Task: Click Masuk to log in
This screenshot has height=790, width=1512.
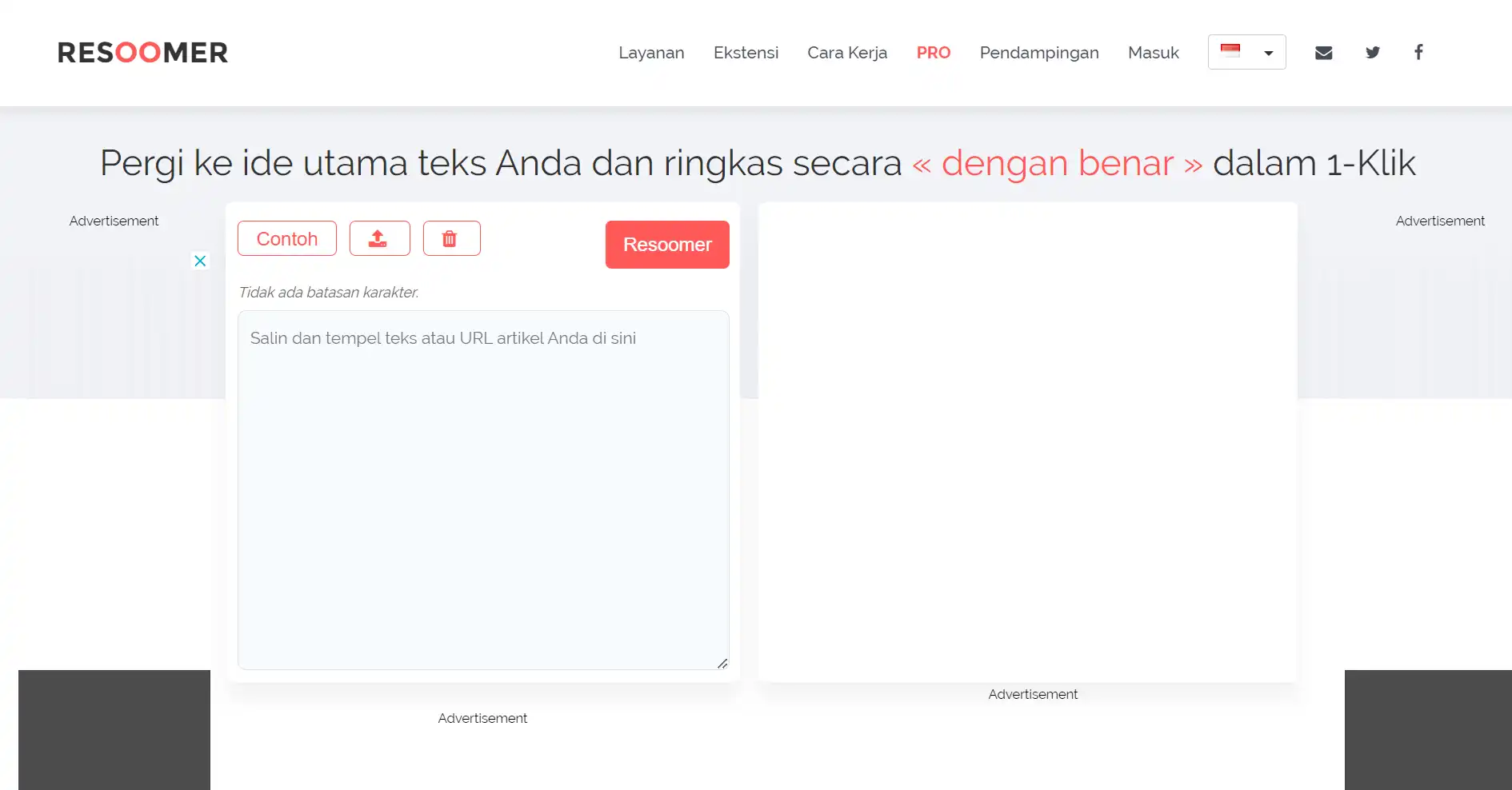Action: pyautogui.click(x=1154, y=53)
